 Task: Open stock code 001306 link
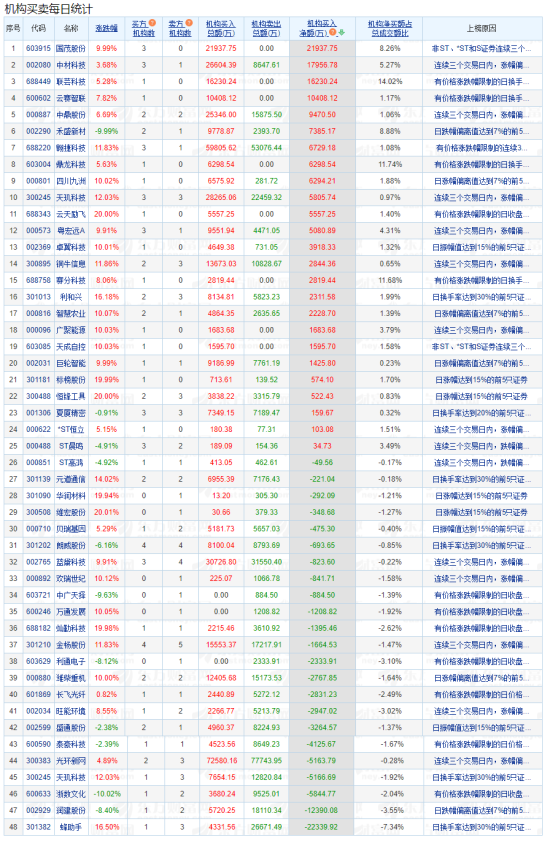[38, 413]
